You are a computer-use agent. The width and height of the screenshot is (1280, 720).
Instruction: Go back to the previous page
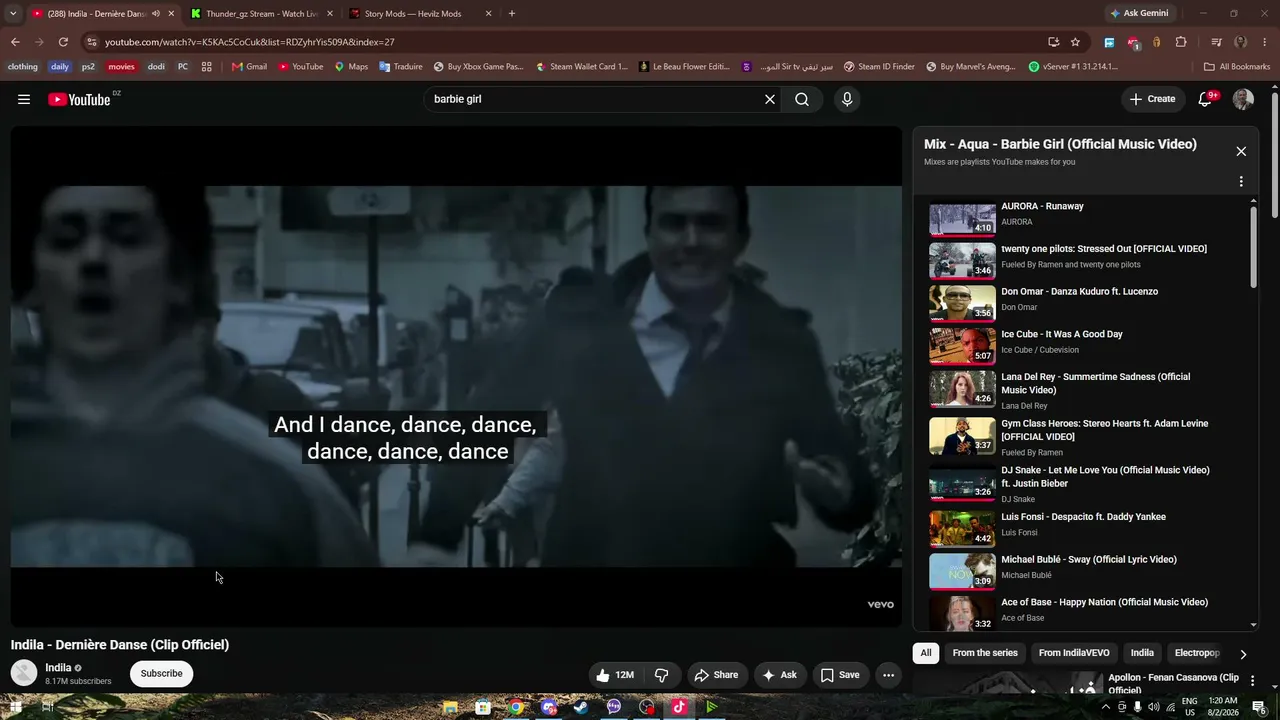click(15, 42)
